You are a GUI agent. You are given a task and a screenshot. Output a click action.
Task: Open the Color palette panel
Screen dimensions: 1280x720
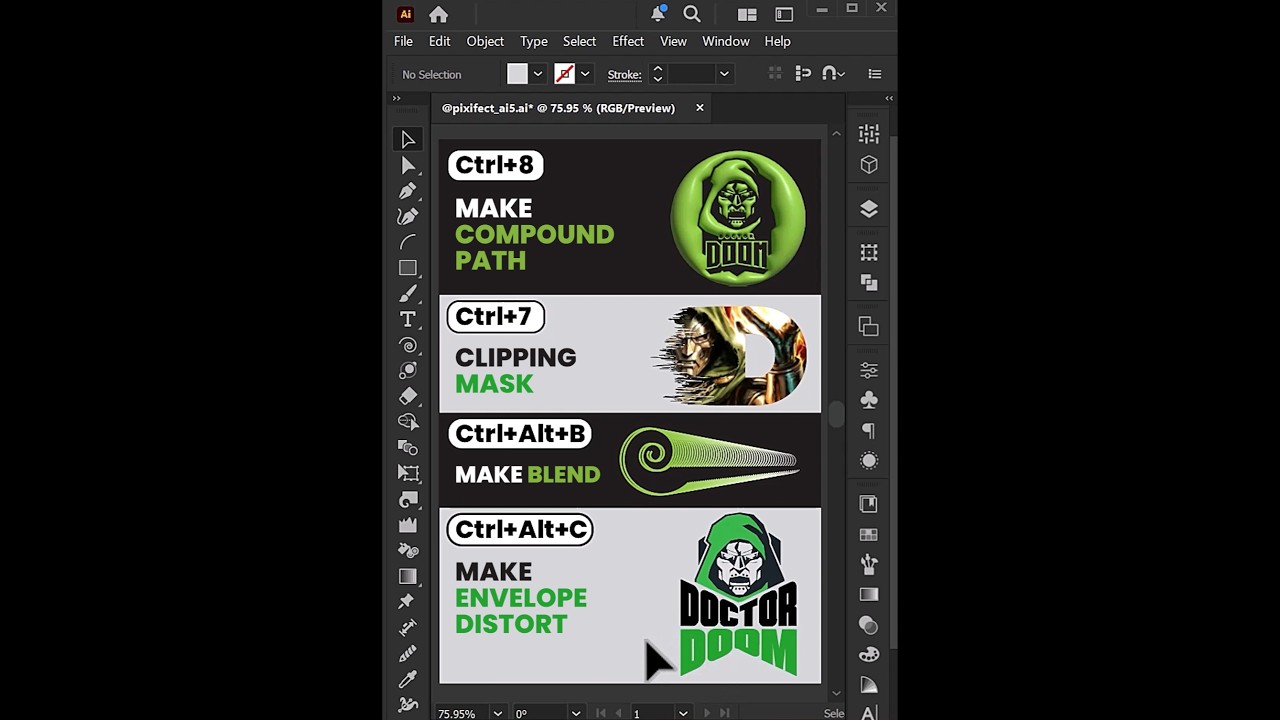click(x=869, y=655)
